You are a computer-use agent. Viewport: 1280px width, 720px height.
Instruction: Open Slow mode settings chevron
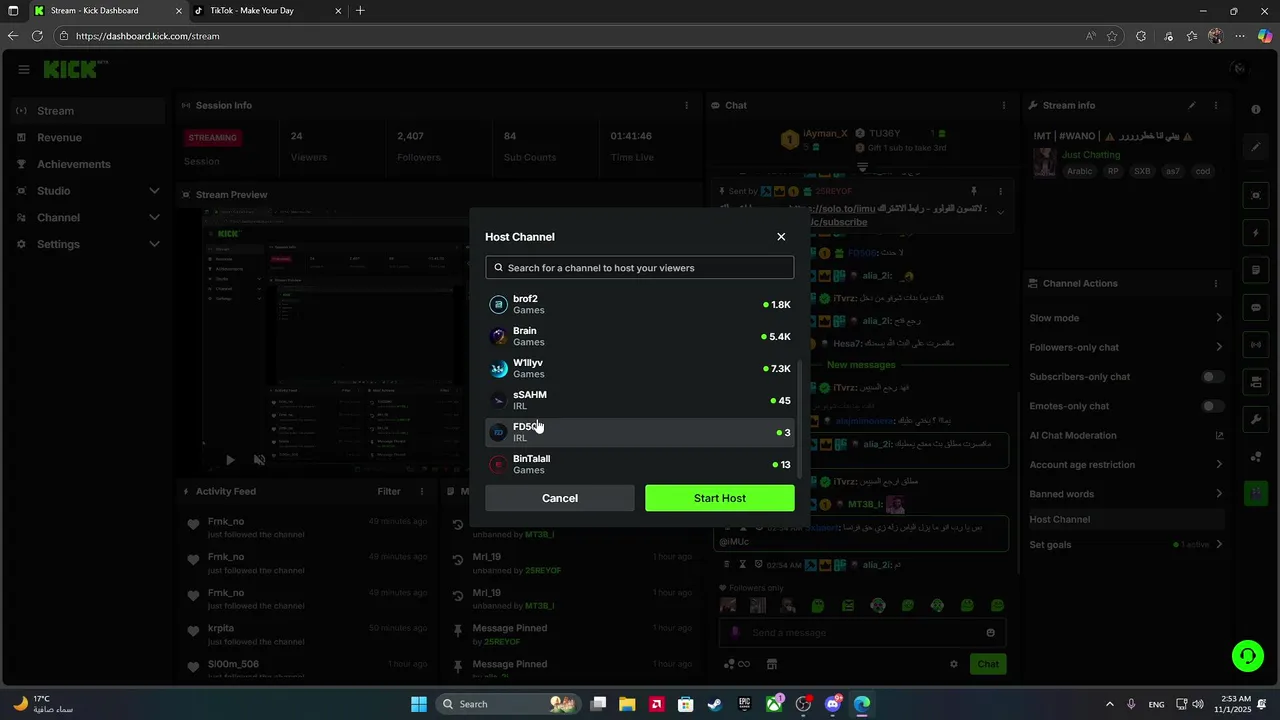pos(1219,318)
